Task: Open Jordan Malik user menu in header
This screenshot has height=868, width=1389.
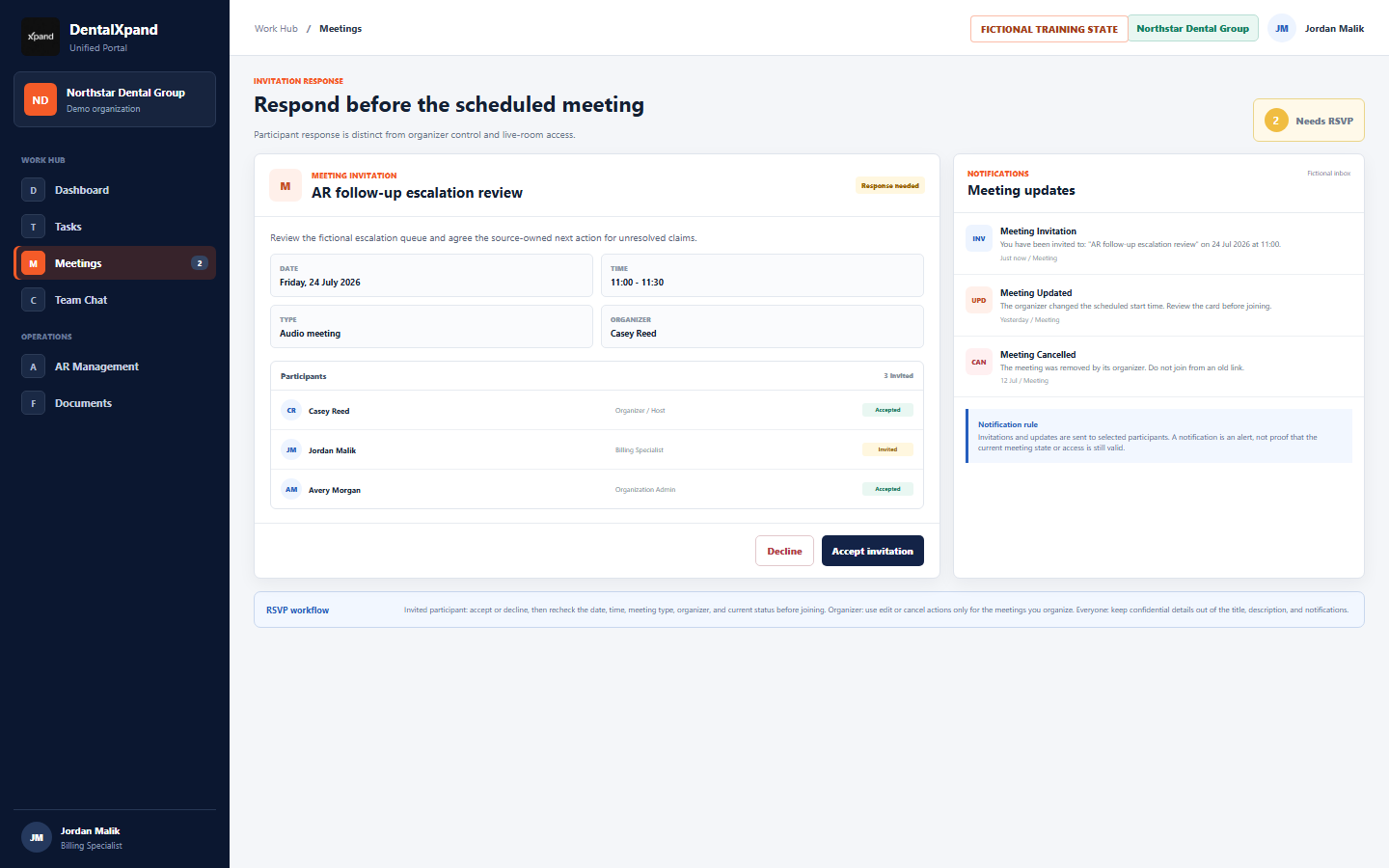Action: 1316,29
